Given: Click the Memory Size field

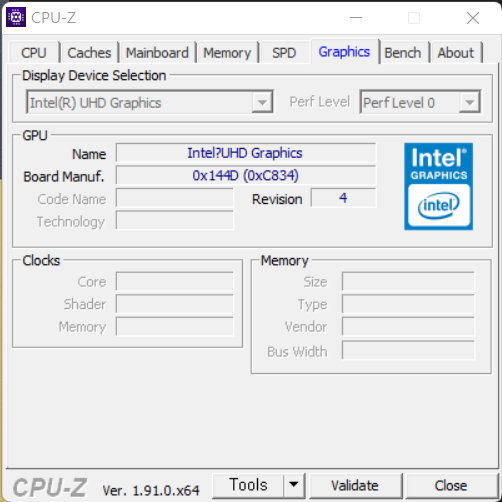Looking at the screenshot, I should click(408, 282).
